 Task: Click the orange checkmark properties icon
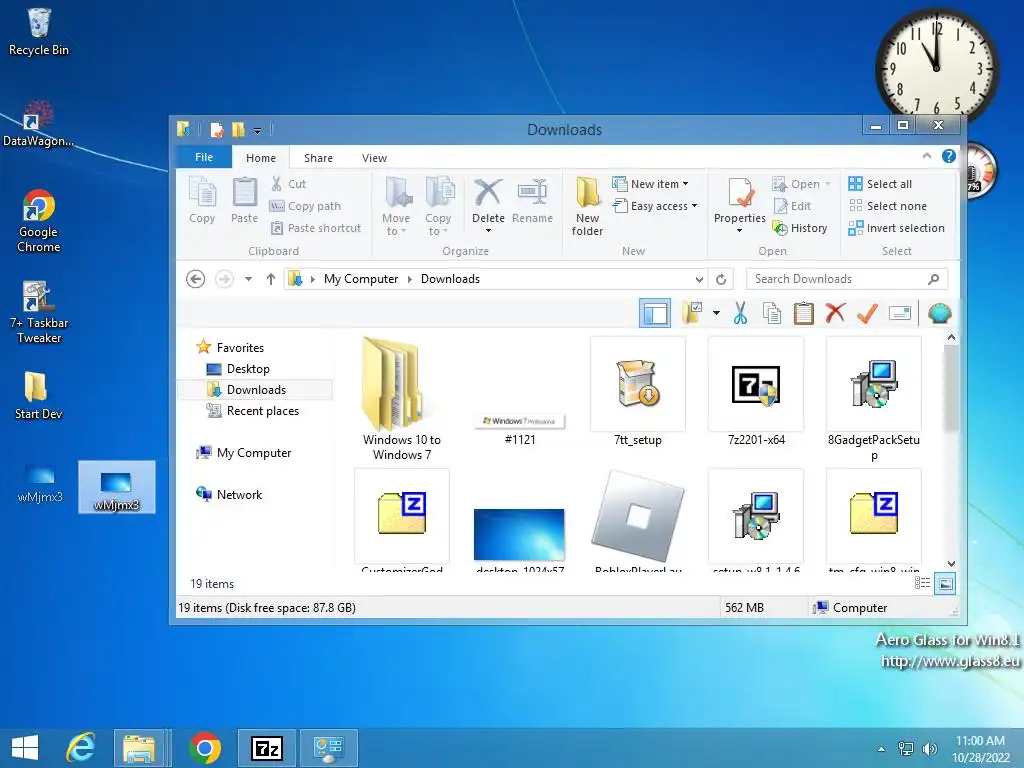tap(867, 313)
